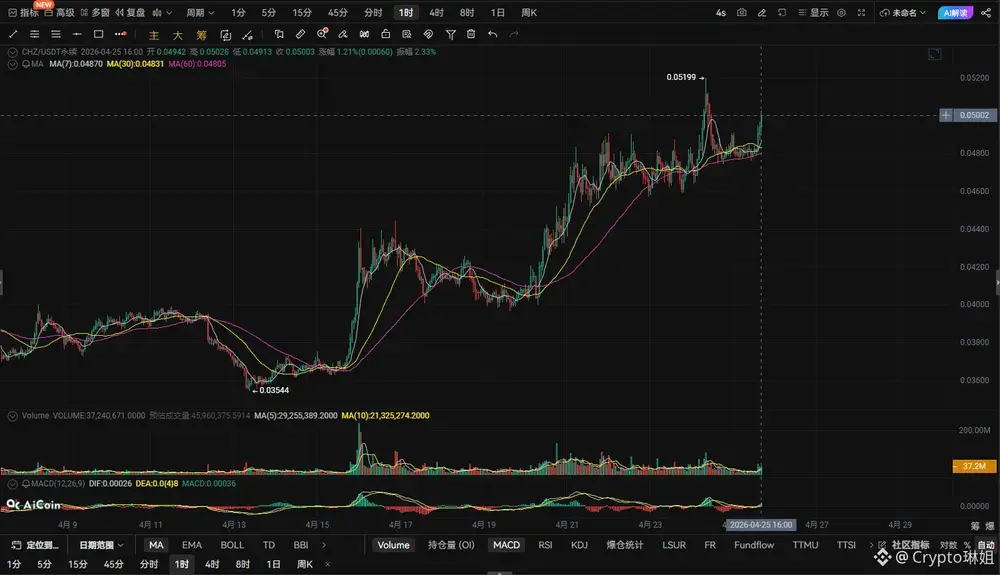Click the 复盘 replay button
This screenshot has height=575, width=1000.
coord(129,13)
